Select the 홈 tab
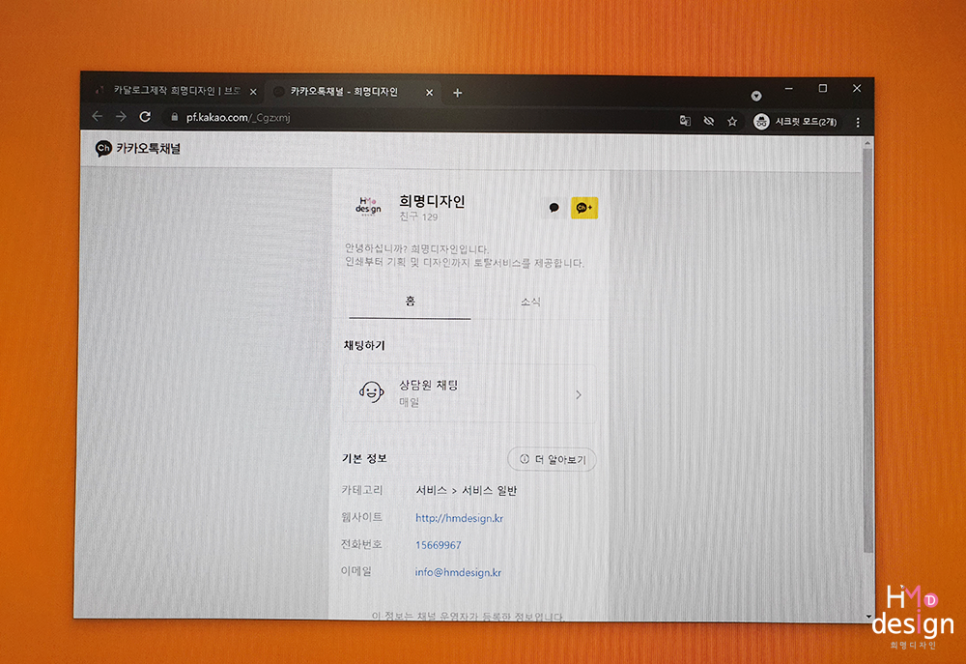 pyautogui.click(x=410, y=301)
